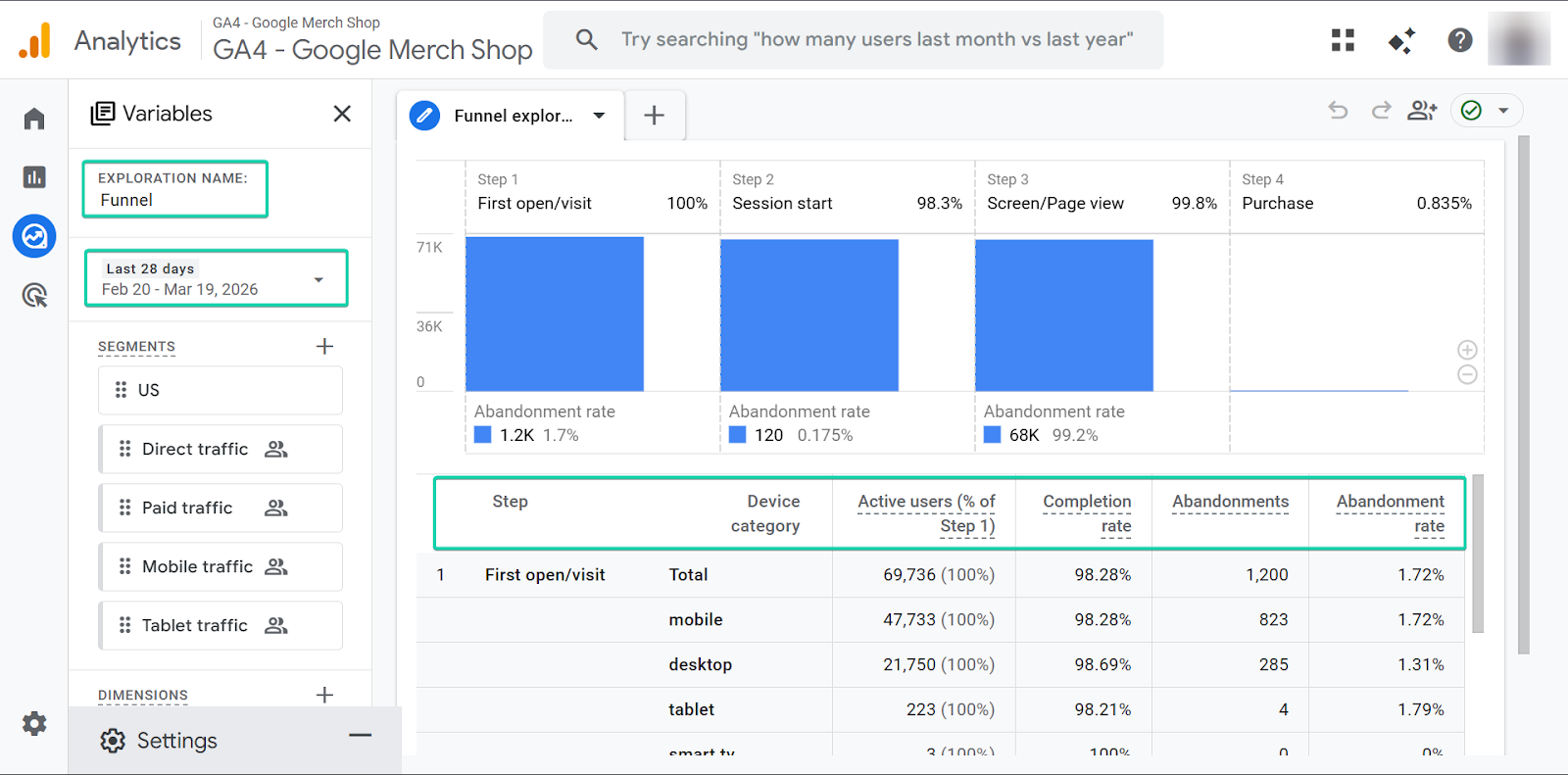Click the search bar
Screen dimensions: 1568x775
[853, 40]
